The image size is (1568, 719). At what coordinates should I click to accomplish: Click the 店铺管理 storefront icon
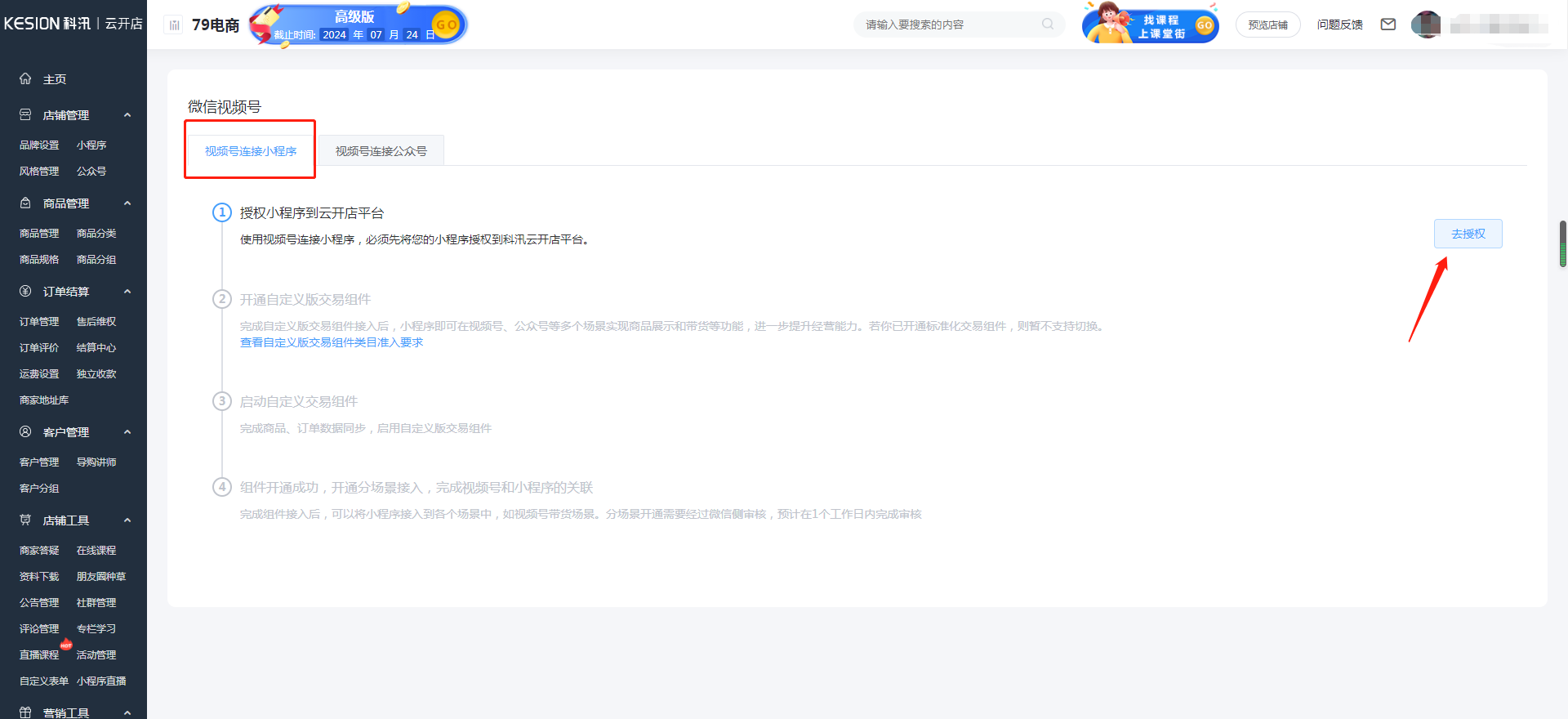coord(25,115)
